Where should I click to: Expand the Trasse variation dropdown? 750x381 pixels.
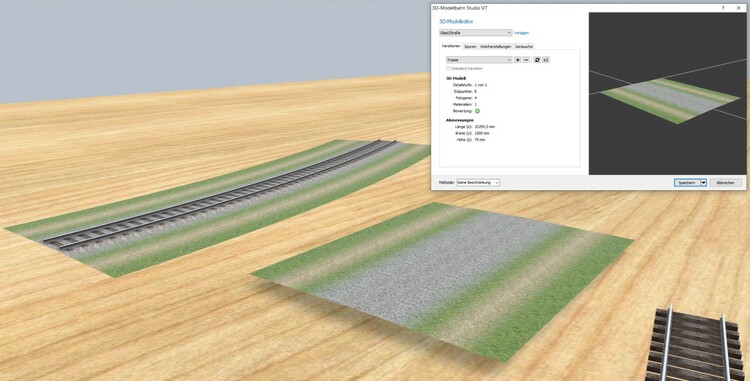[479, 60]
